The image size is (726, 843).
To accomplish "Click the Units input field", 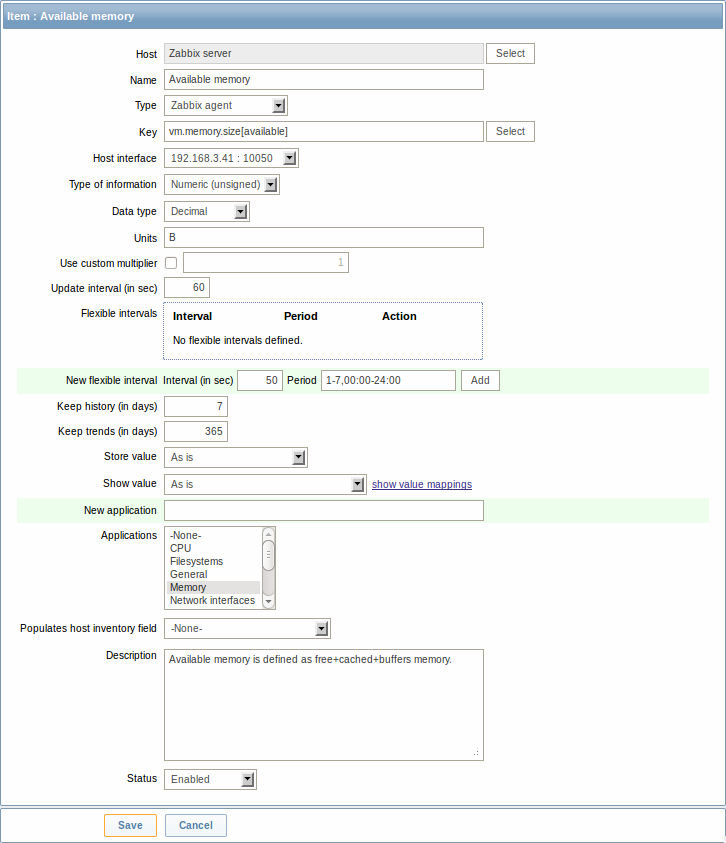I will tap(323, 238).
